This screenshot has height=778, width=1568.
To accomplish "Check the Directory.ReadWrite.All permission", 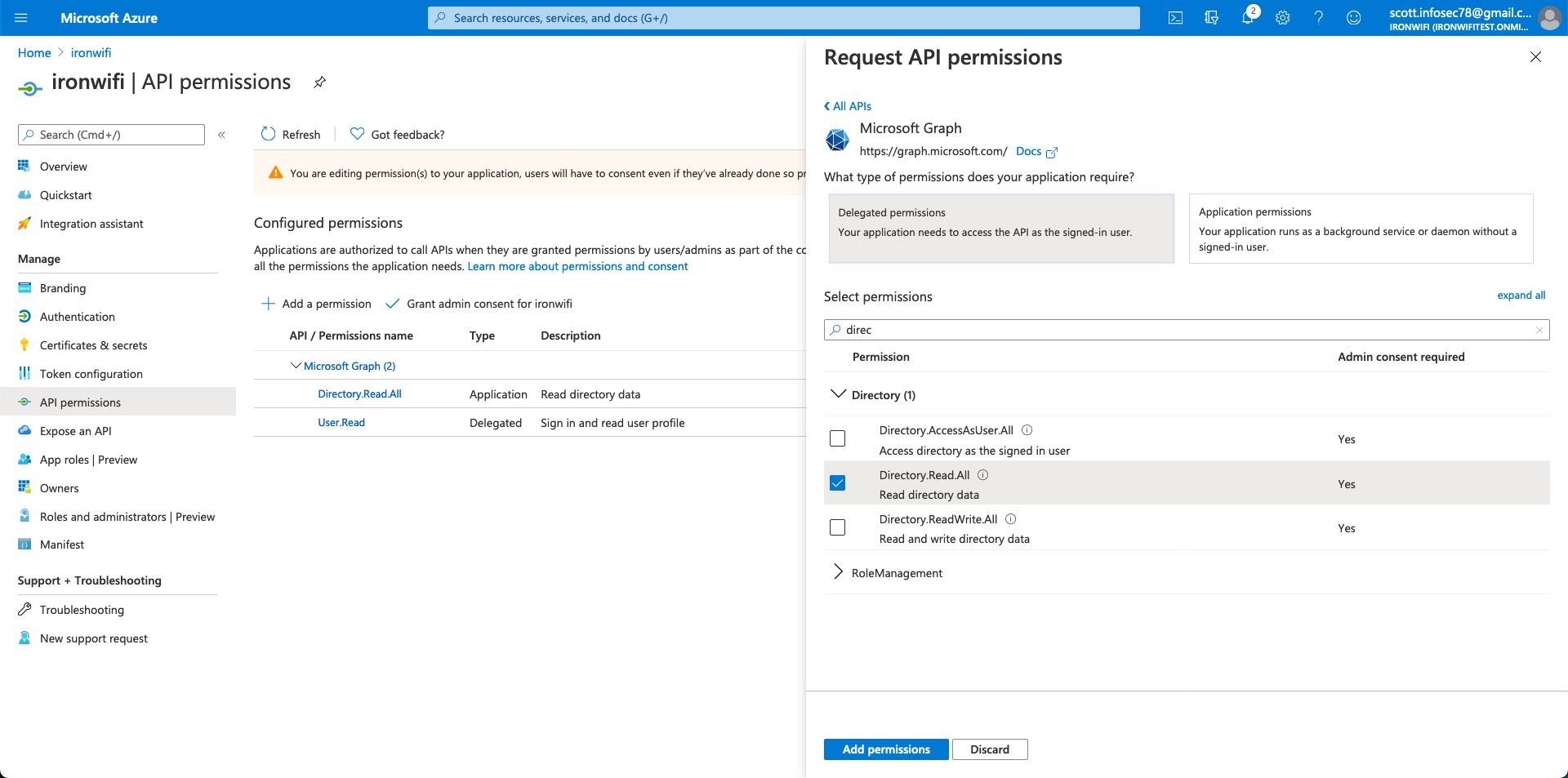I will [x=837, y=527].
